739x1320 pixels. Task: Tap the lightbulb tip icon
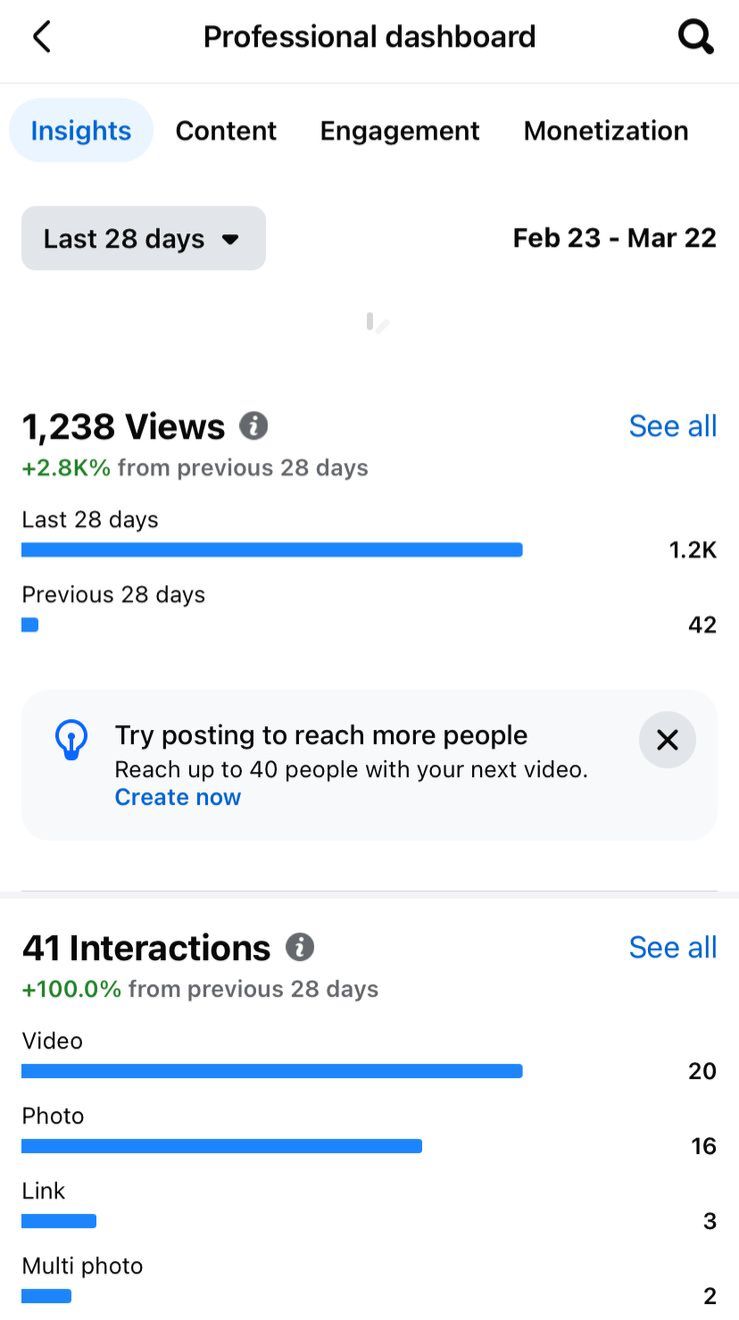pyautogui.click(x=71, y=741)
